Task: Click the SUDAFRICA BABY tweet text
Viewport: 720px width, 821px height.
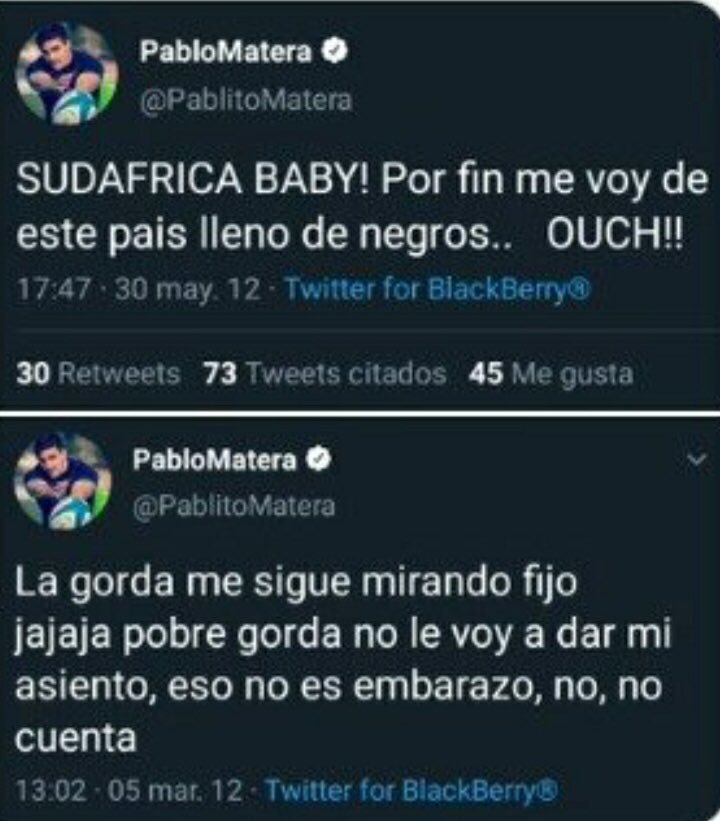Action: click(361, 206)
